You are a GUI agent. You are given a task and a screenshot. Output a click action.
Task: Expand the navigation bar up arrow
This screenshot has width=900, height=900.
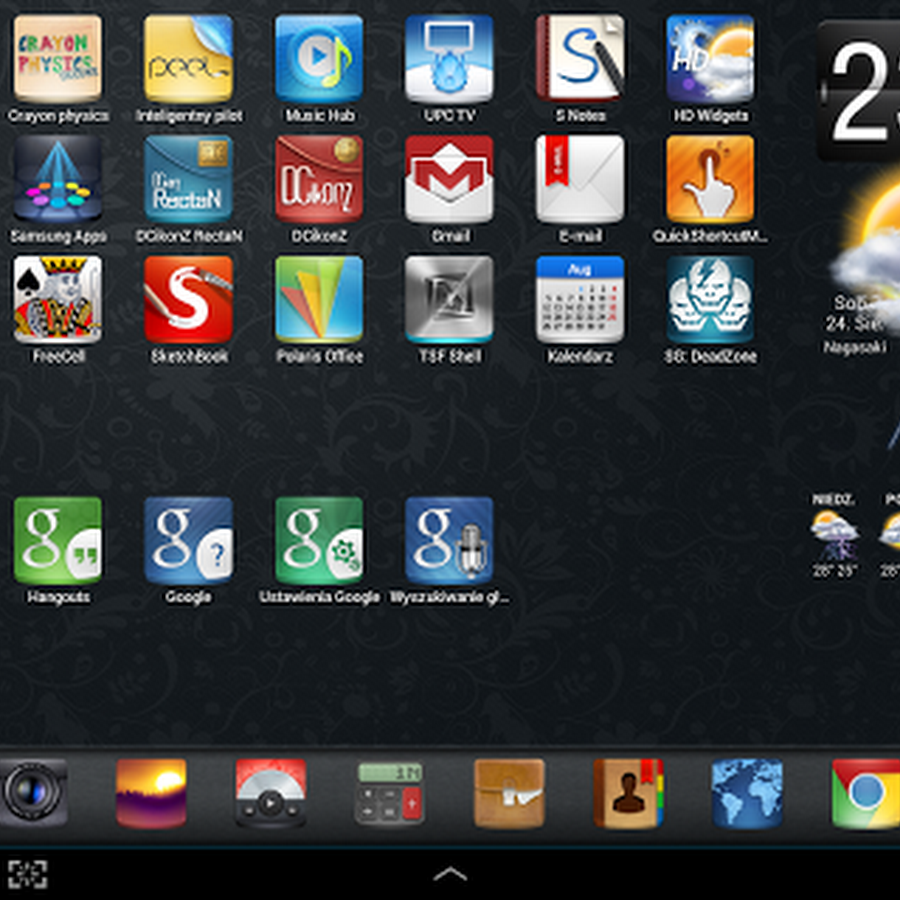(450, 874)
